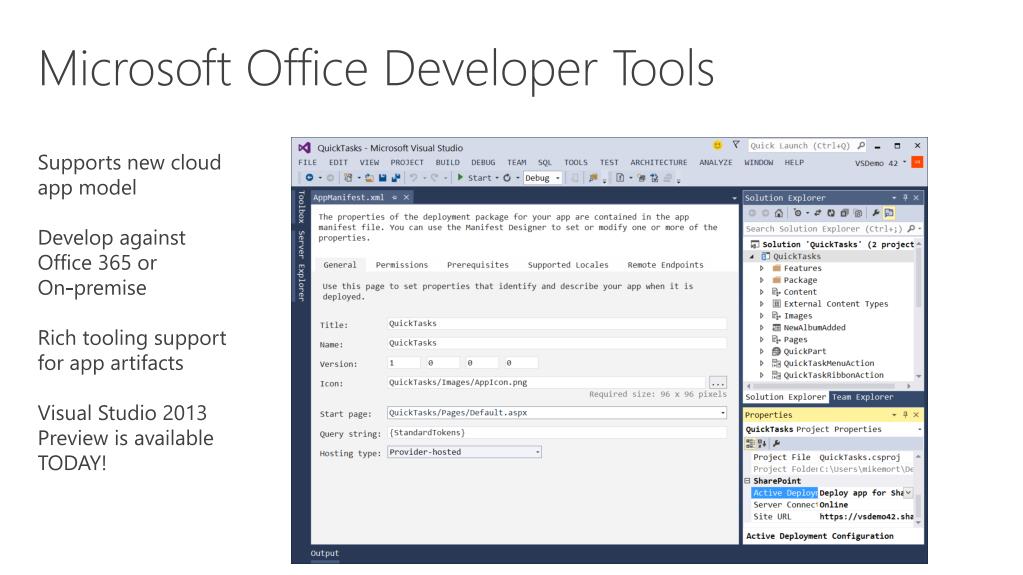The width and height of the screenshot is (1023, 575).
Task: Select the Project File property row
Action: [833, 457]
